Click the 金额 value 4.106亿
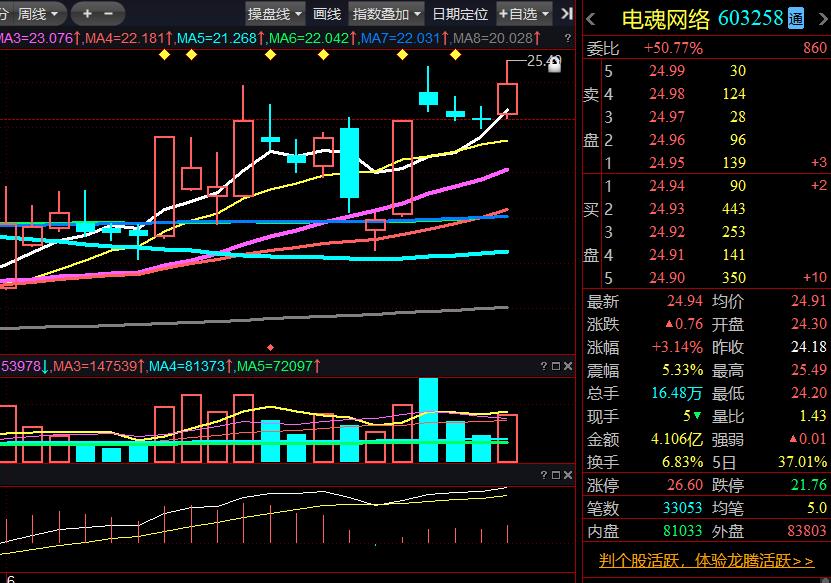Image resolution: width=831 pixels, height=583 pixels. [x=677, y=439]
